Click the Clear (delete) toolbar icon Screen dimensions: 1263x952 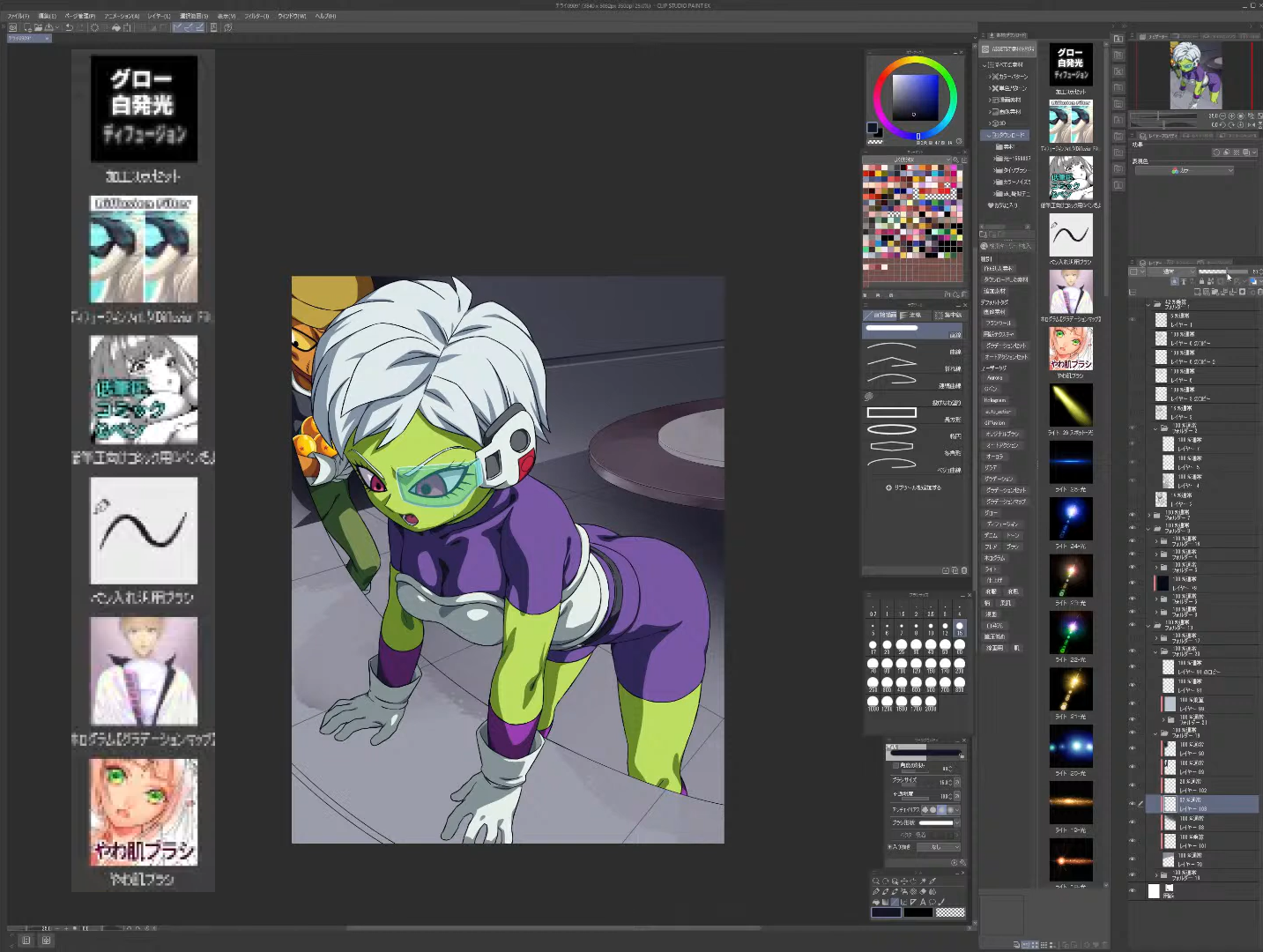point(94,27)
